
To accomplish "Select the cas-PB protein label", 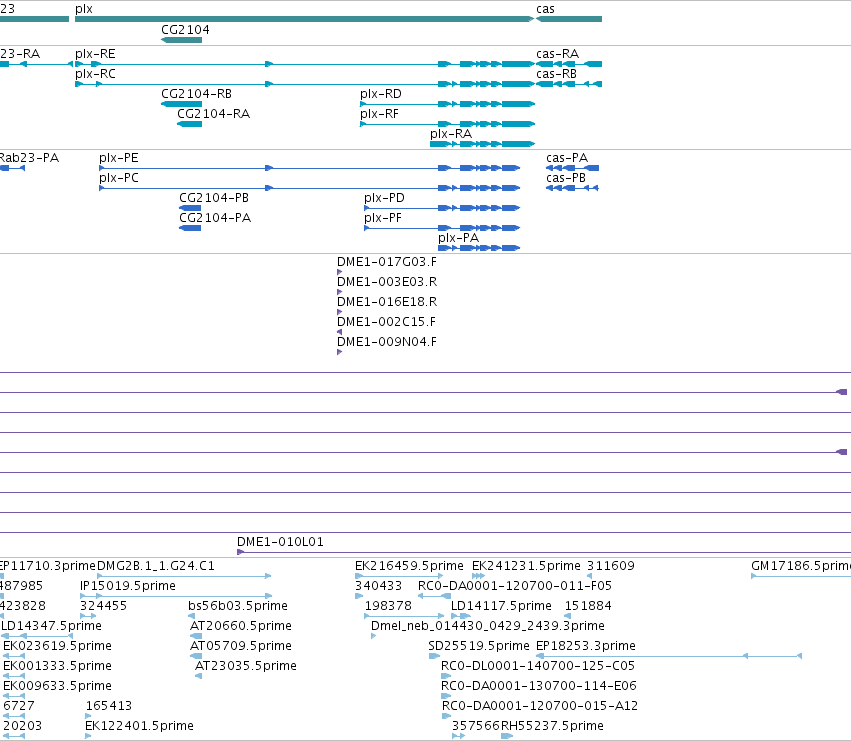I will tap(566, 178).
